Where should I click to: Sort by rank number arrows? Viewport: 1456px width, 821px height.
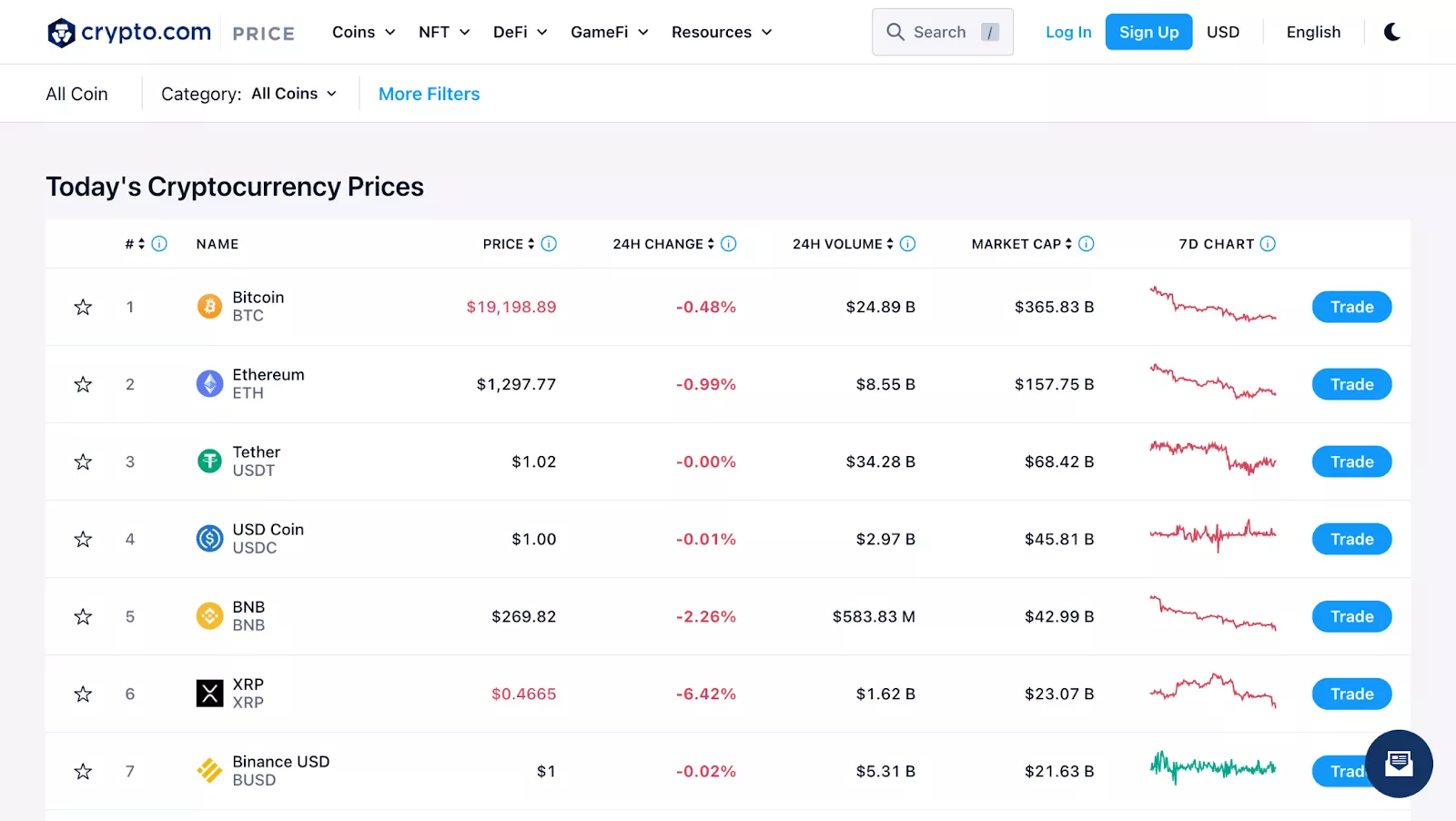pos(142,244)
